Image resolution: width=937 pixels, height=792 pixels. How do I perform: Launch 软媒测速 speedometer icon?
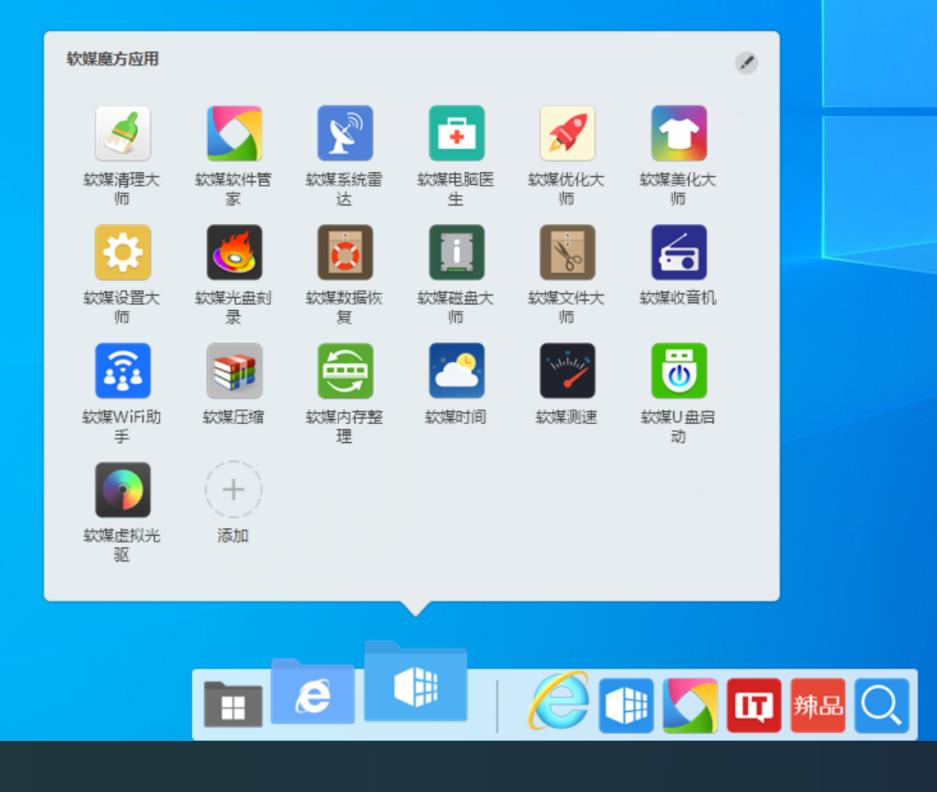pos(567,371)
